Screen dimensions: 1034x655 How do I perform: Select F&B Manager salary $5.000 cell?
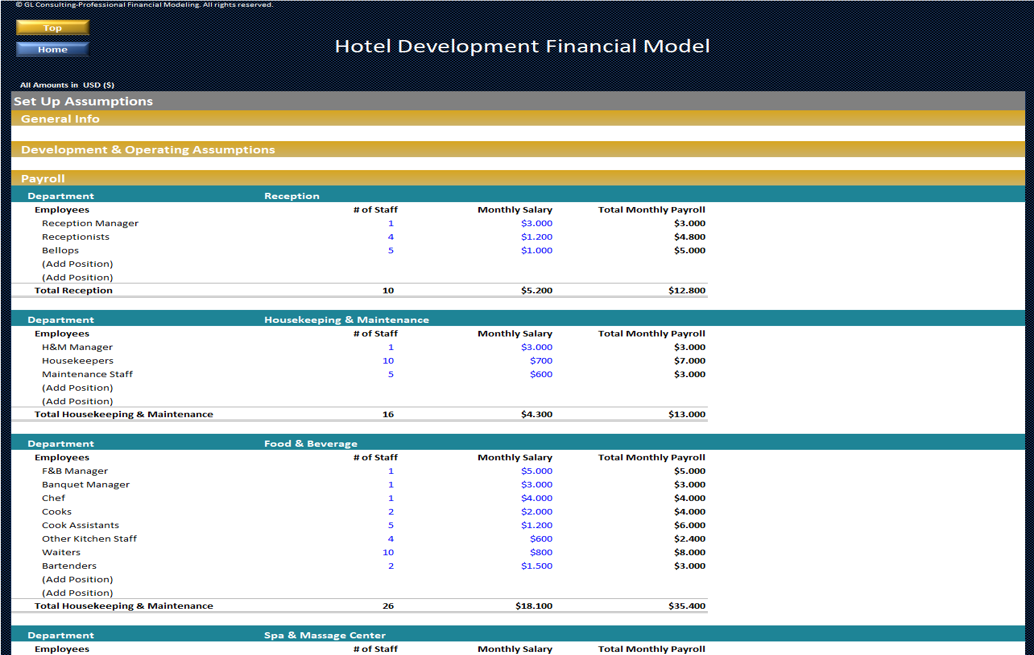[x=536, y=471]
